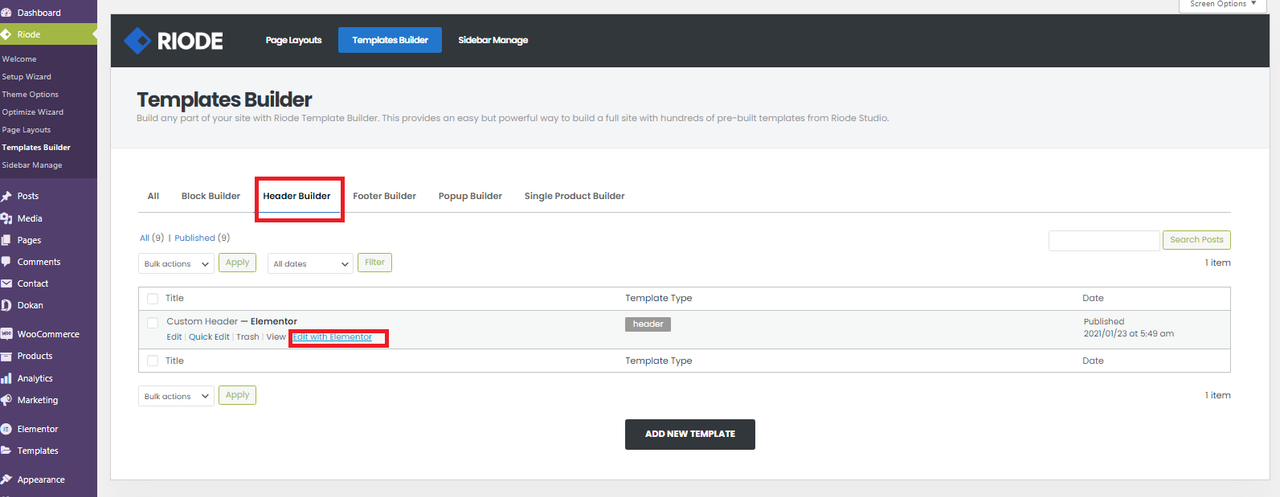Open Welcome submenu item in sidebar
1280x497 pixels.
click(x=19, y=59)
